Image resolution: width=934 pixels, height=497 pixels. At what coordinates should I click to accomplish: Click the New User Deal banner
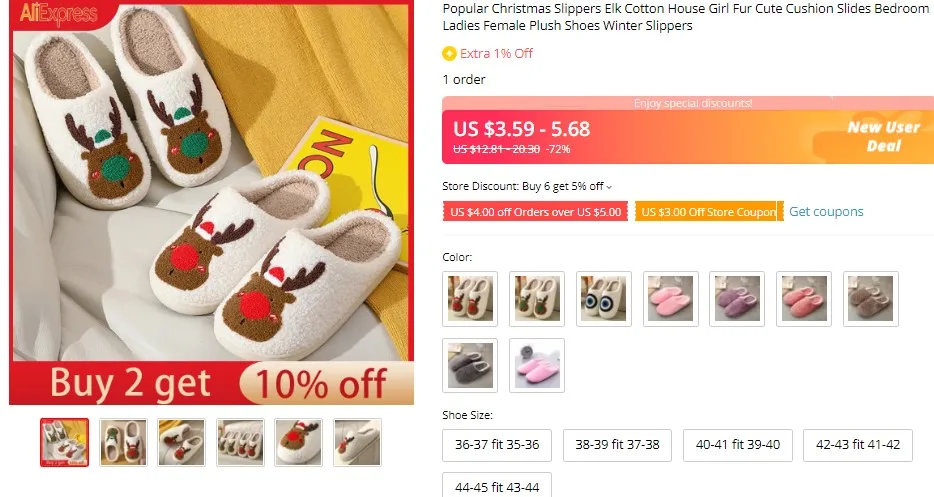pos(883,136)
